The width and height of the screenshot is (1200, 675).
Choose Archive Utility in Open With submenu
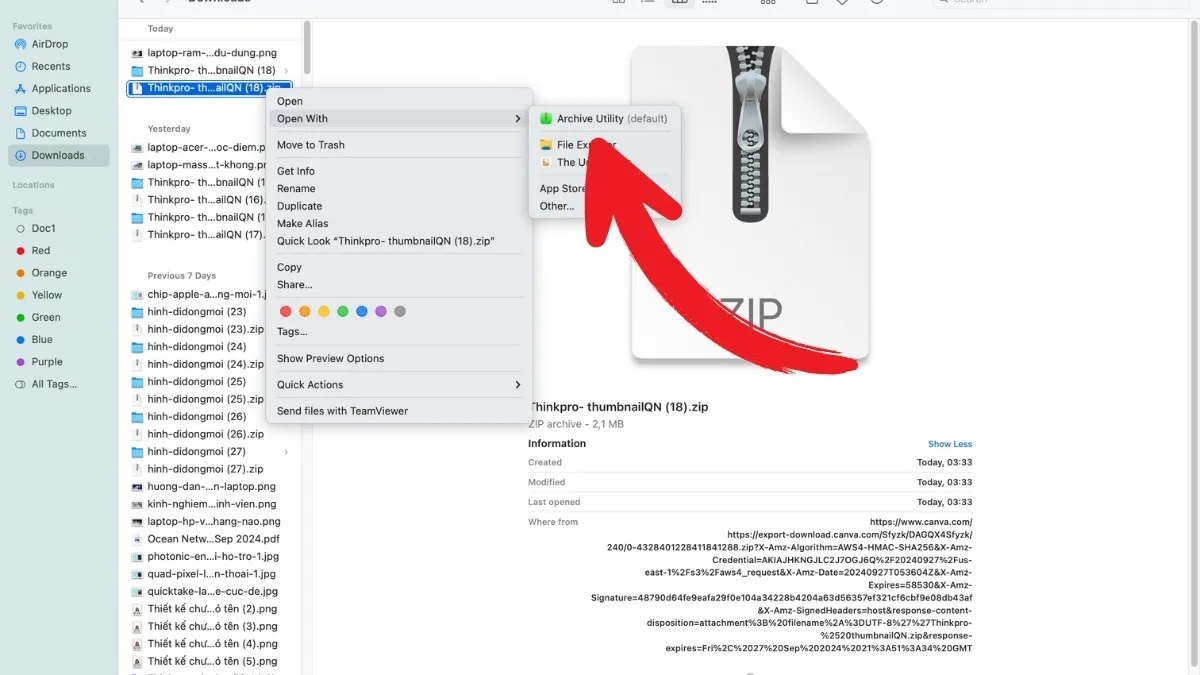[x=603, y=119]
